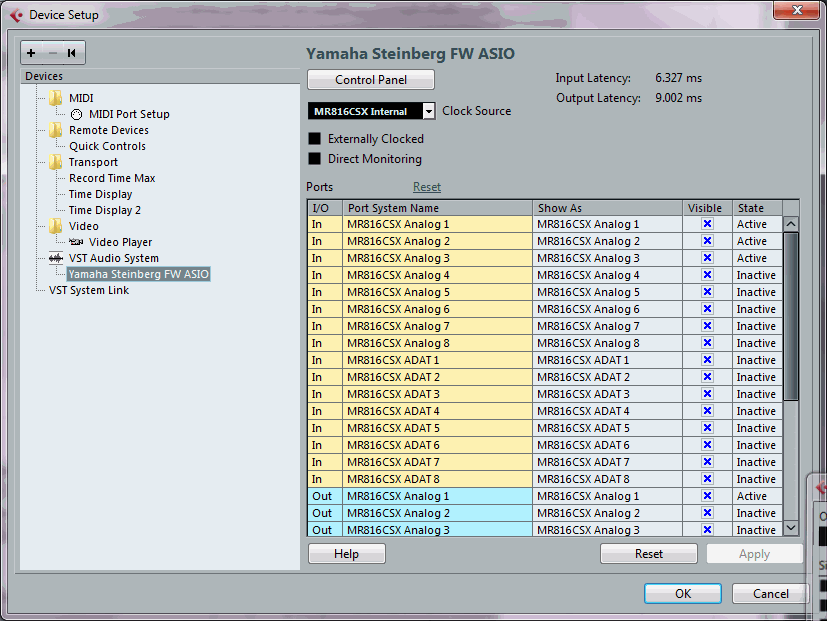The height and width of the screenshot is (621, 827).
Task: Click the reset devices icon in the toolbar
Action: pyautogui.click(x=71, y=53)
